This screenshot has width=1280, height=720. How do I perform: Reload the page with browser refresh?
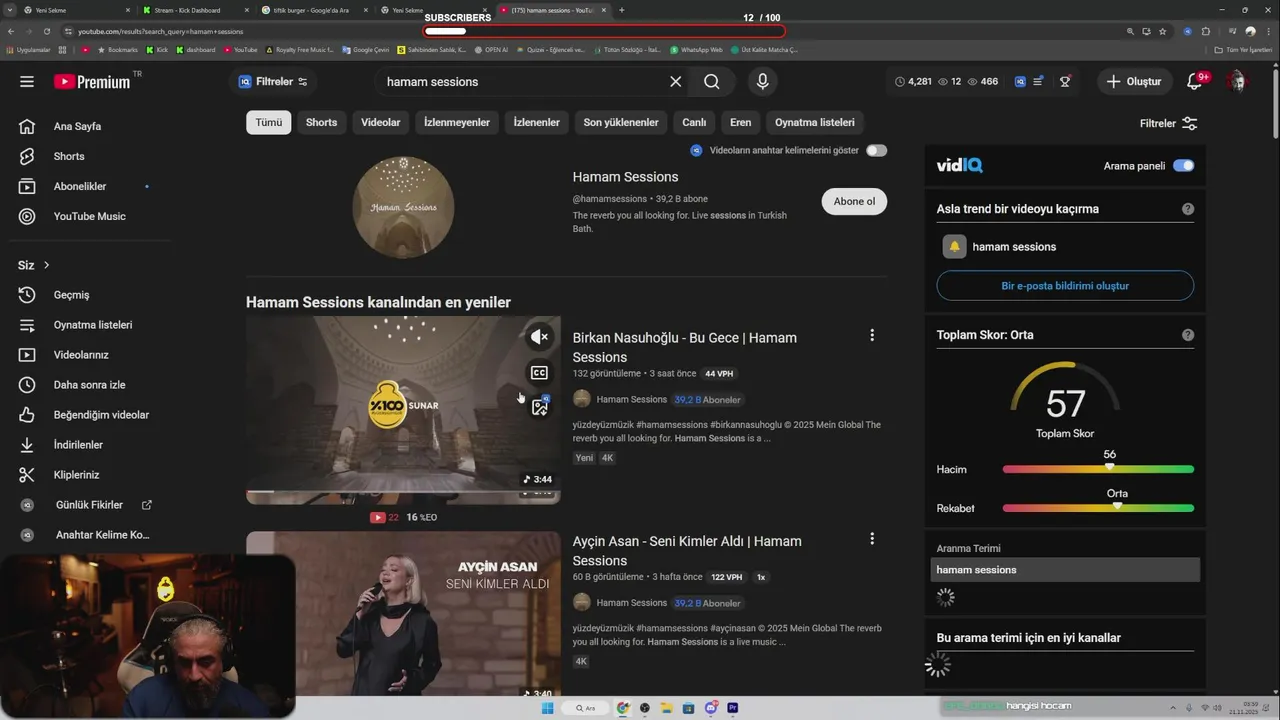click(x=47, y=31)
